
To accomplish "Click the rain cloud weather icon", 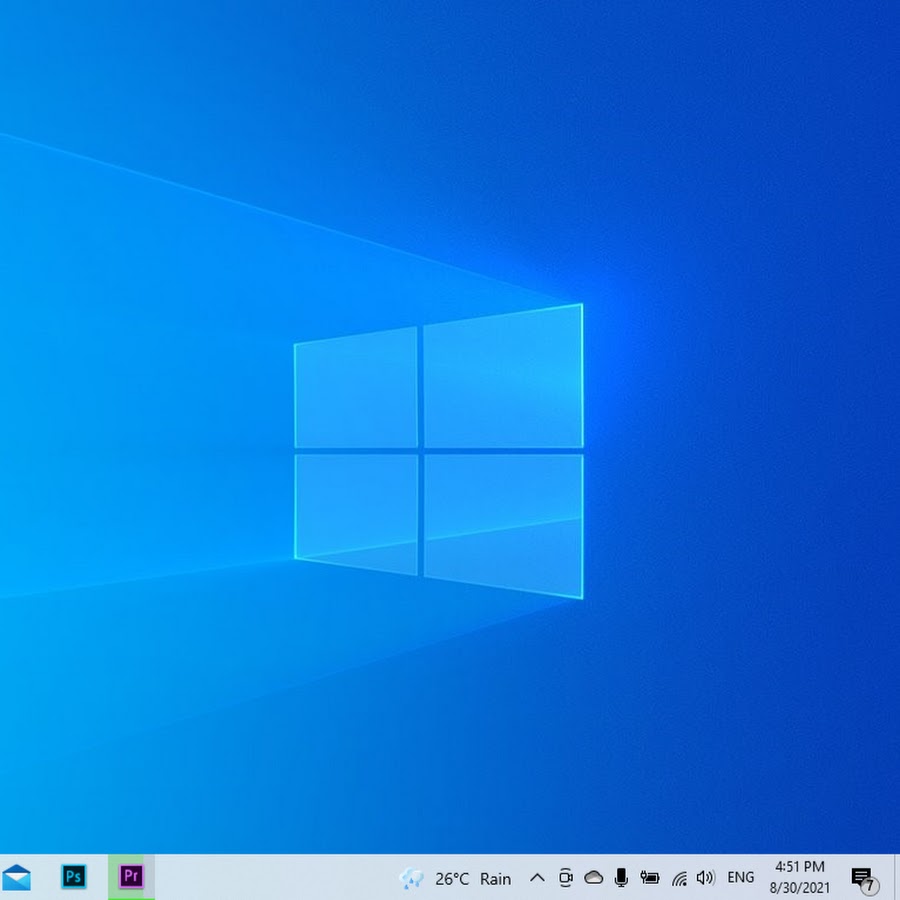I will [412, 879].
